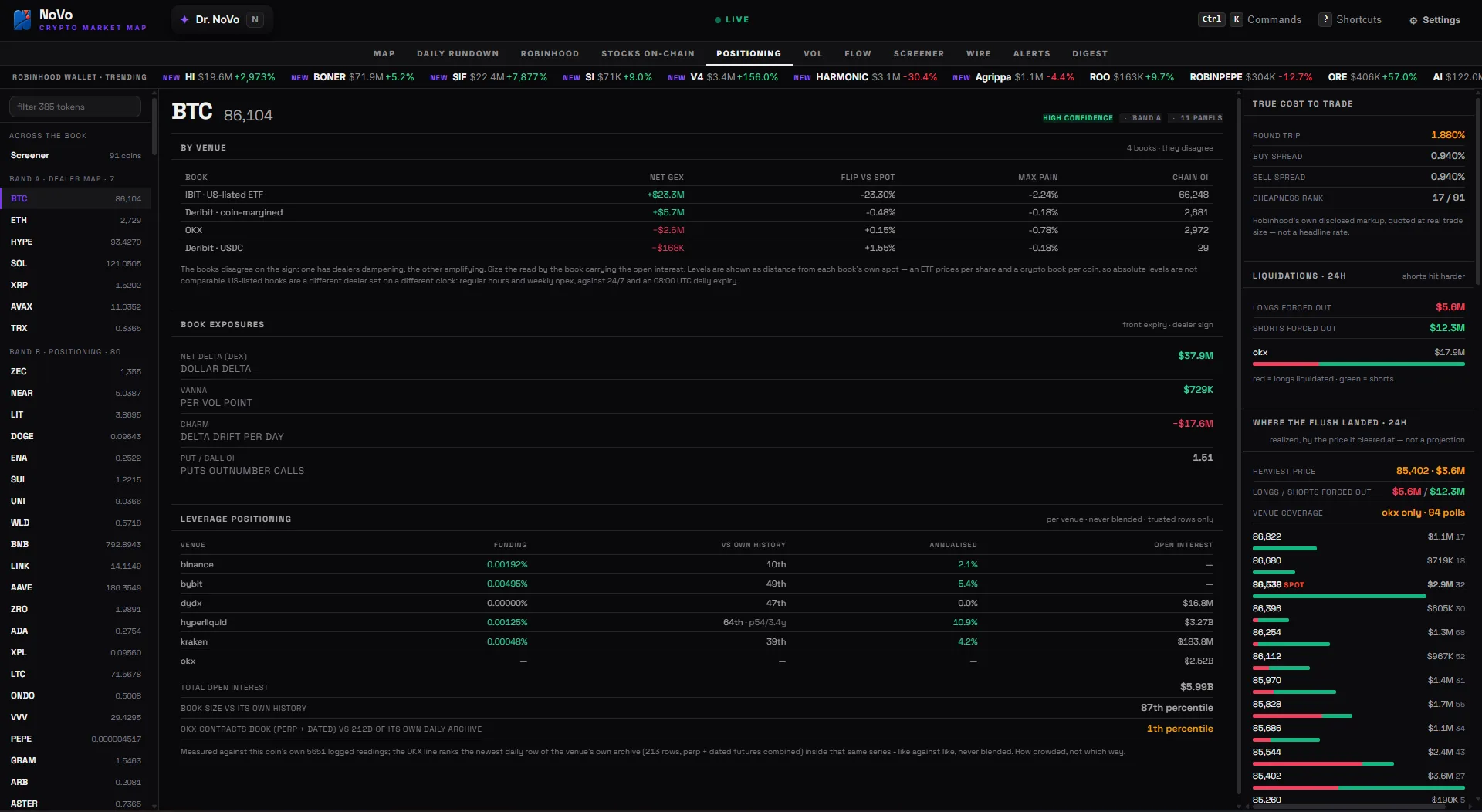Click the filter 385 tokens input

click(x=75, y=107)
